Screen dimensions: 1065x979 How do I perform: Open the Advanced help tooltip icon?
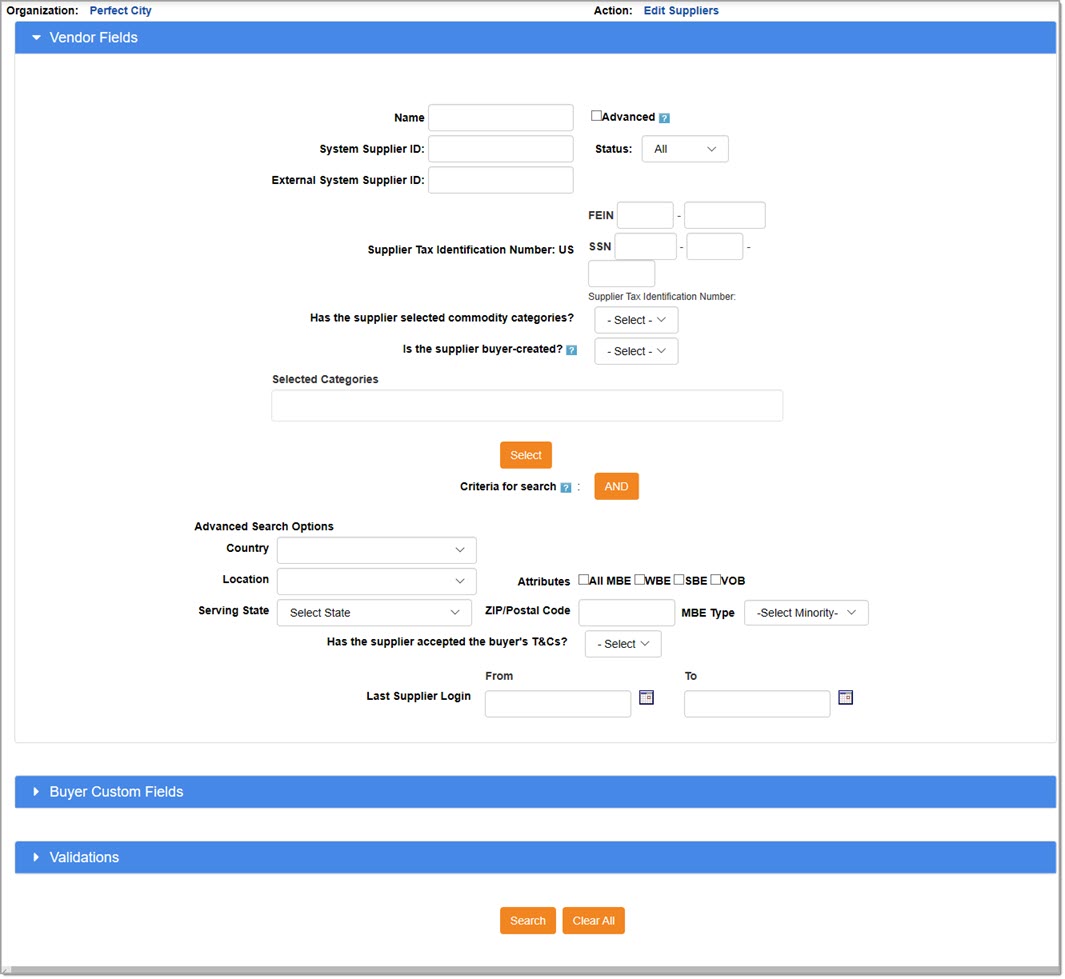tap(665, 117)
